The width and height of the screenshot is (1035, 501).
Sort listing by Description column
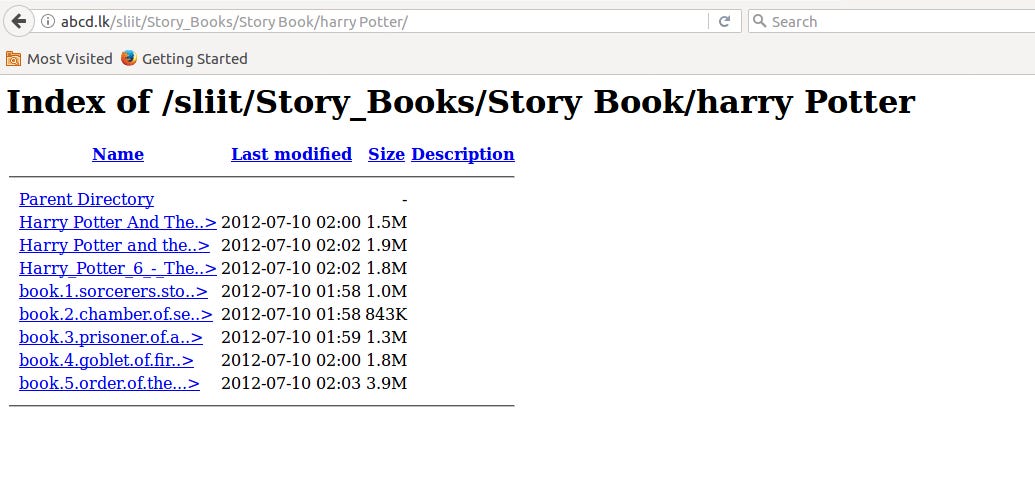pyautogui.click(x=463, y=154)
